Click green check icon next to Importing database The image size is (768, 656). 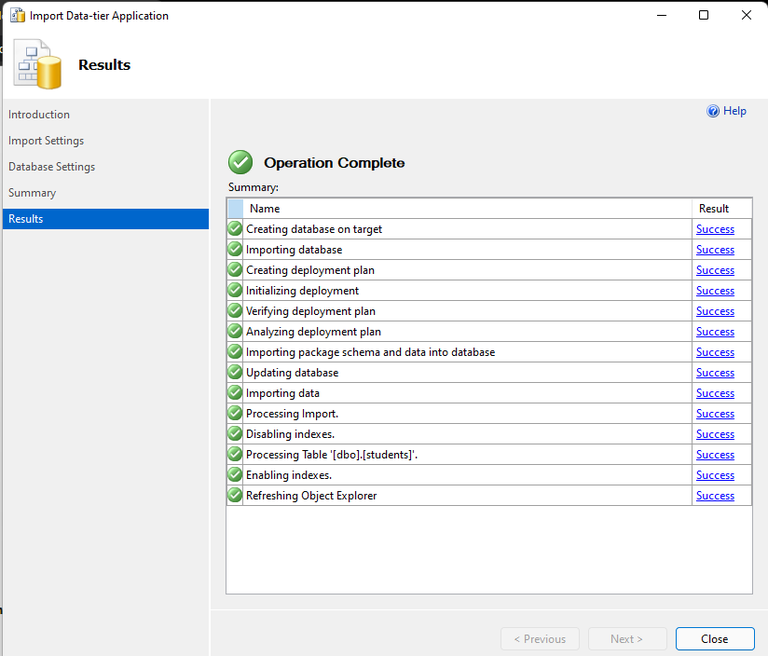pyautogui.click(x=235, y=250)
